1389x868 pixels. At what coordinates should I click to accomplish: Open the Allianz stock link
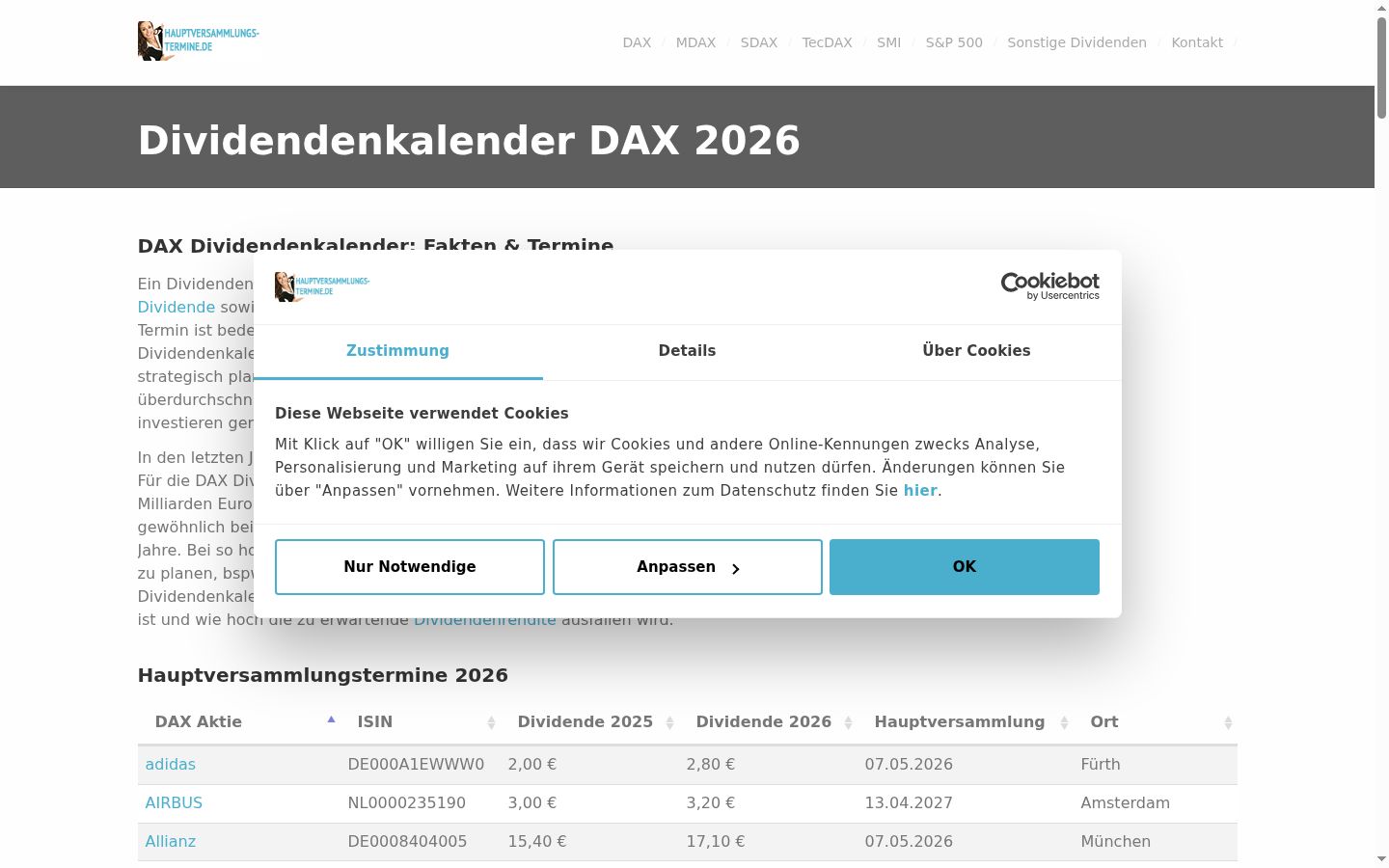coord(171,841)
